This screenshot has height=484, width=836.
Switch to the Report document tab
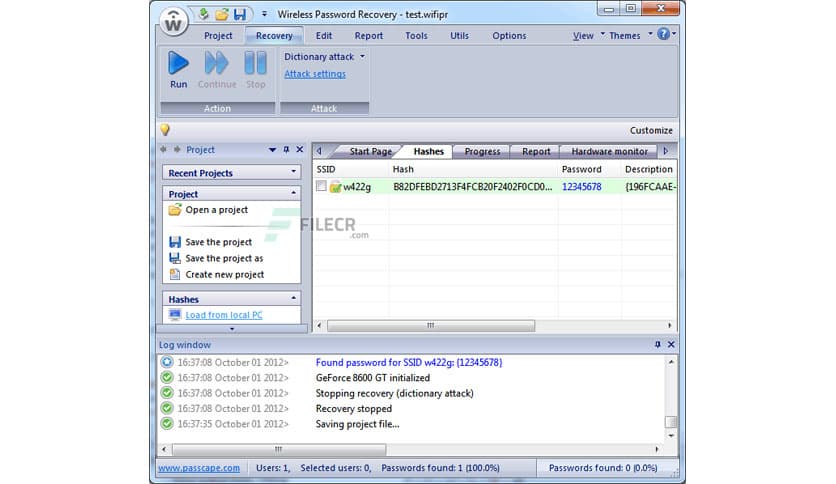(x=536, y=151)
